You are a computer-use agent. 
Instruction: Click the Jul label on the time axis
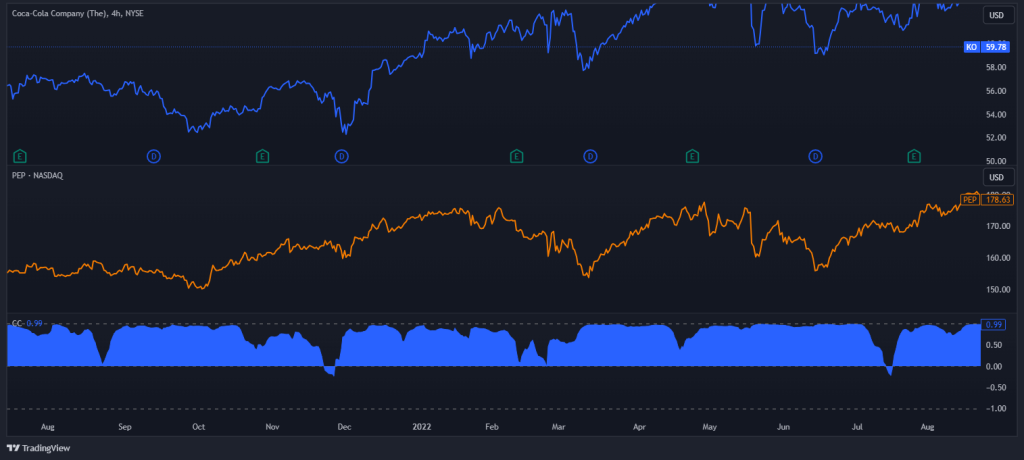click(858, 427)
